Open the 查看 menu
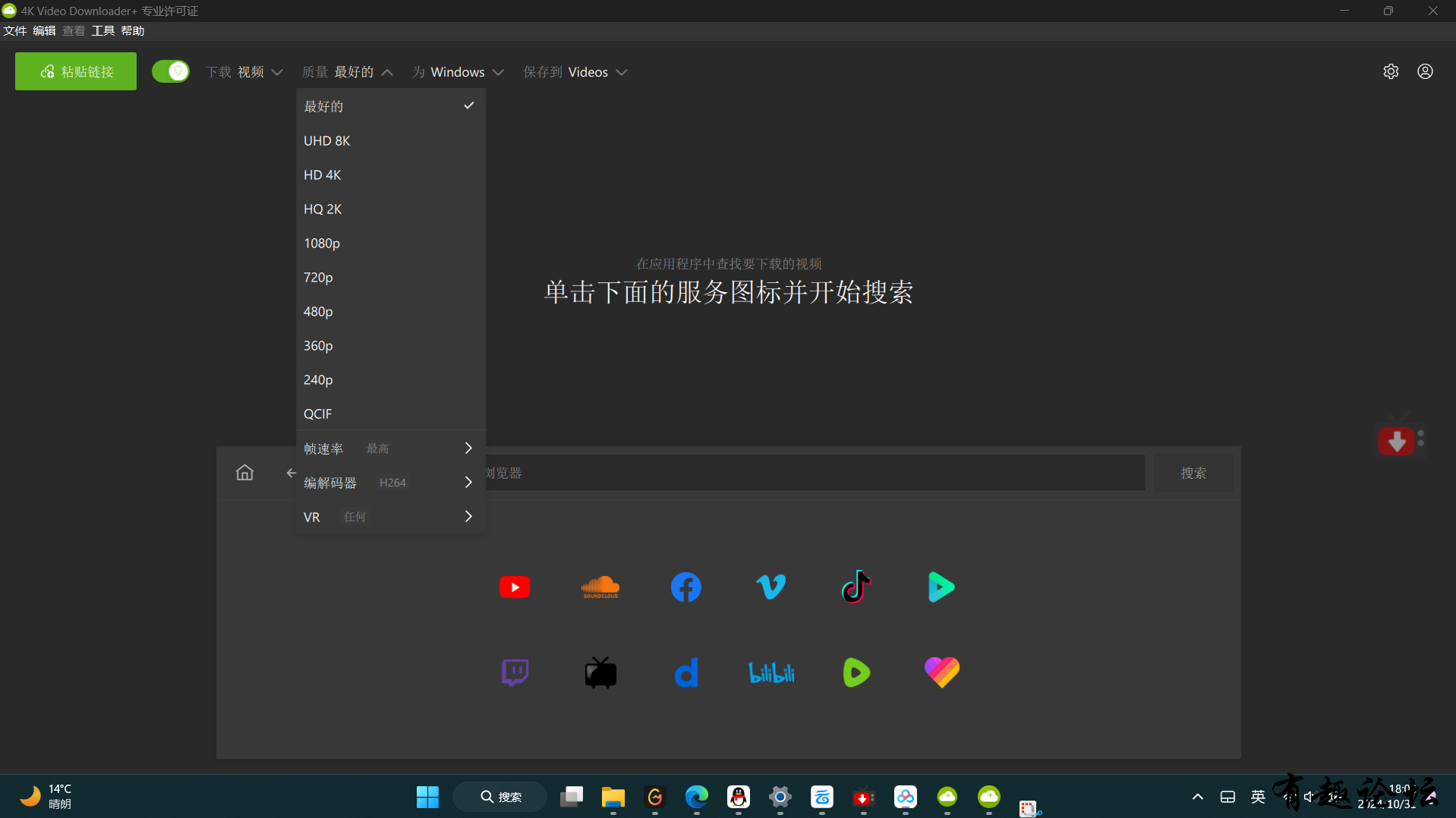This screenshot has height=818, width=1456. click(x=74, y=30)
